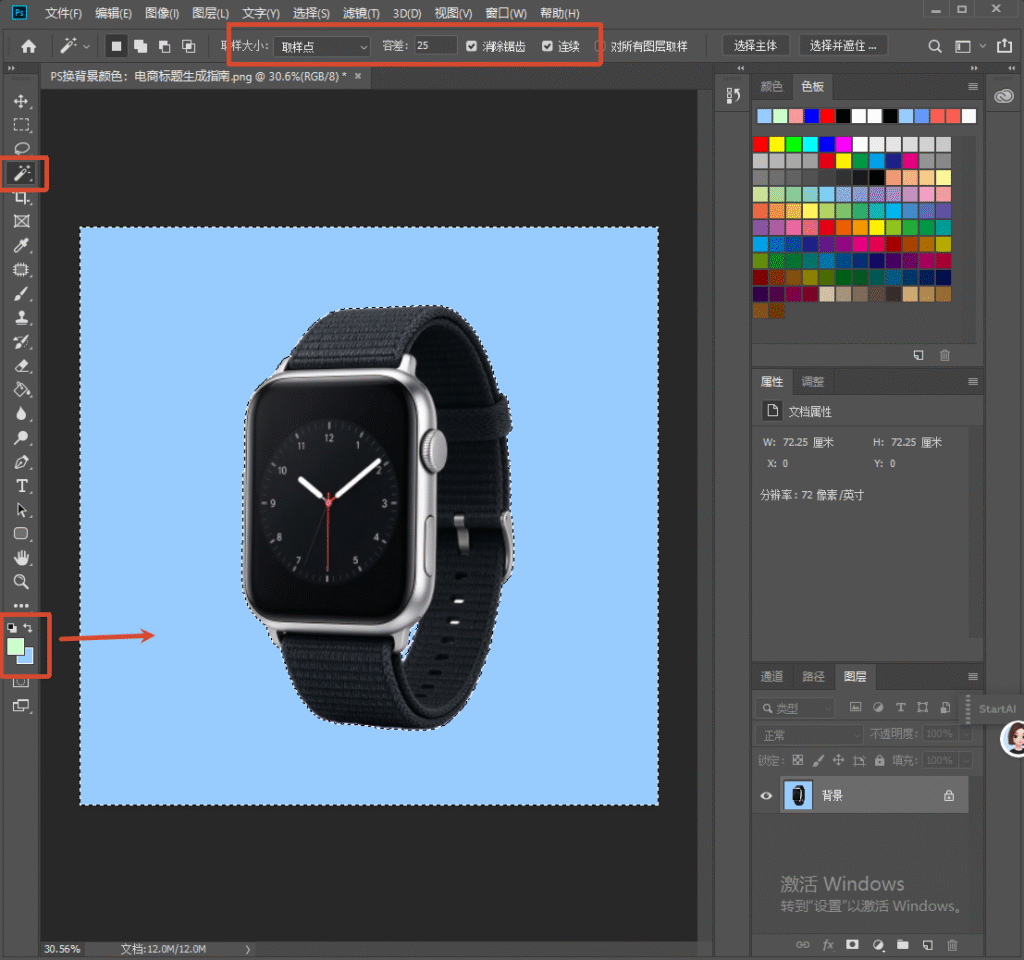This screenshot has height=960, width=1024.
Task: Choose Add to Selection mode button
Action: tap(140, 46)
